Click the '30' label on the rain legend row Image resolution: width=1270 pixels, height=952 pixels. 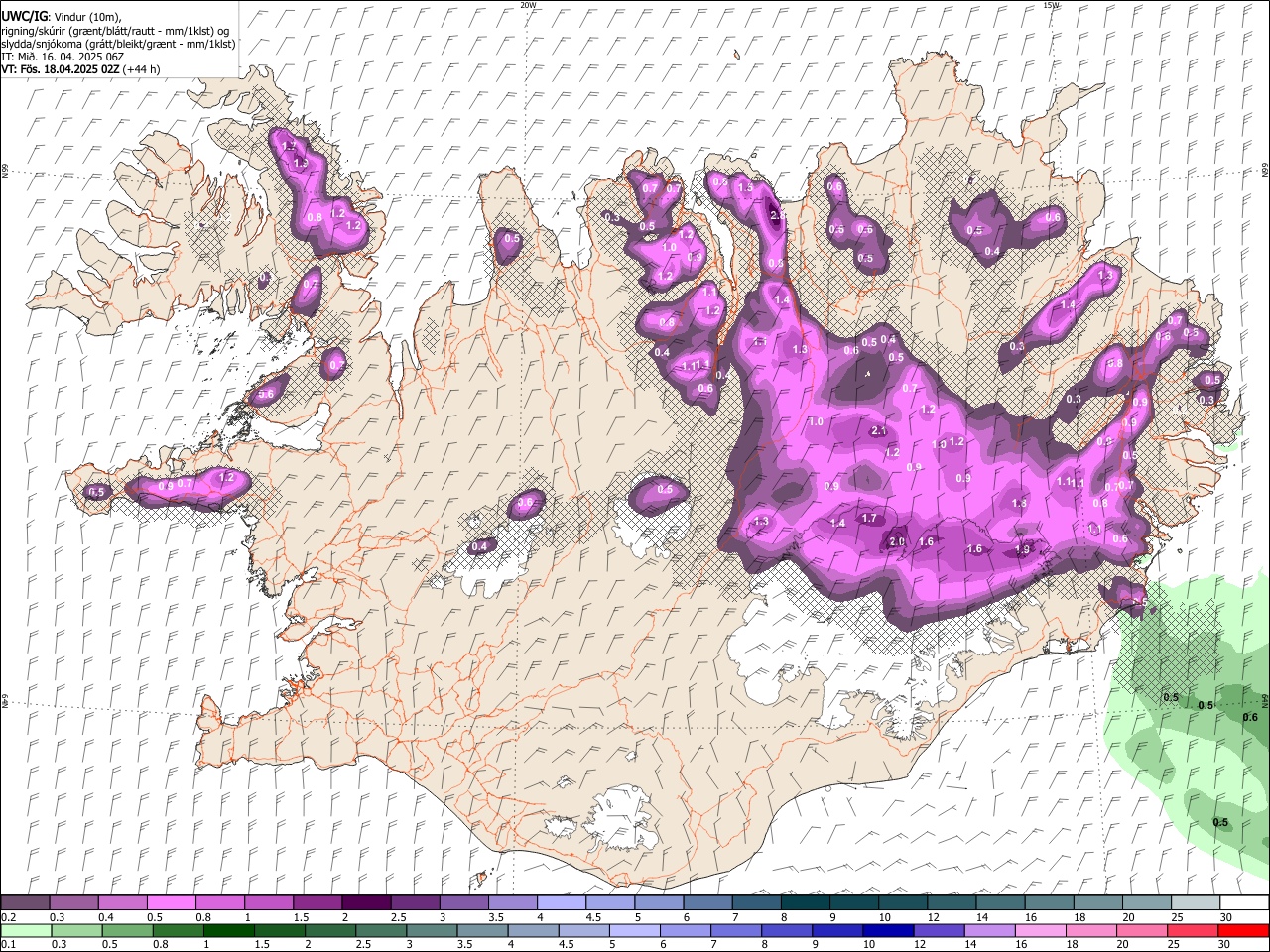pos(1226,944)
